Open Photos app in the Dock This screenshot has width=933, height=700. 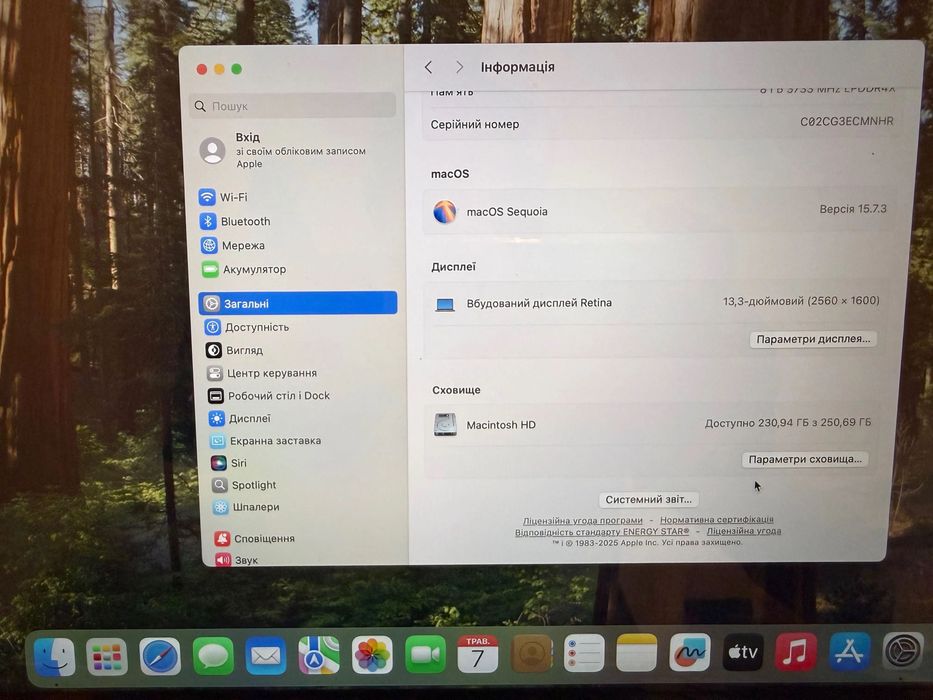coord(372,655)
